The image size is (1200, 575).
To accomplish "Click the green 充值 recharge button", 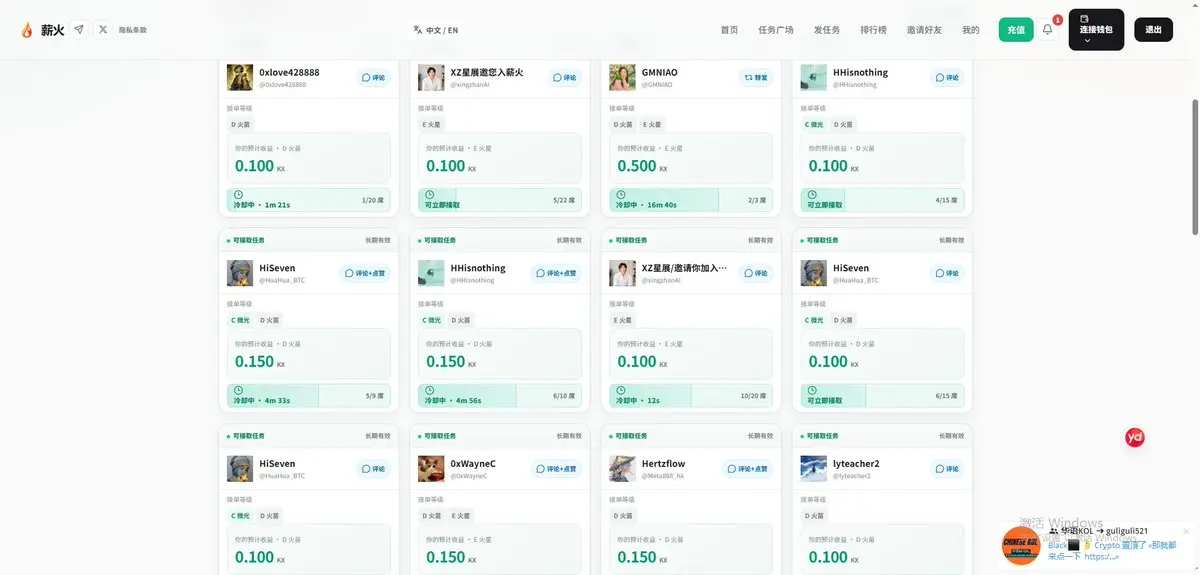I will pos(1016,30).
